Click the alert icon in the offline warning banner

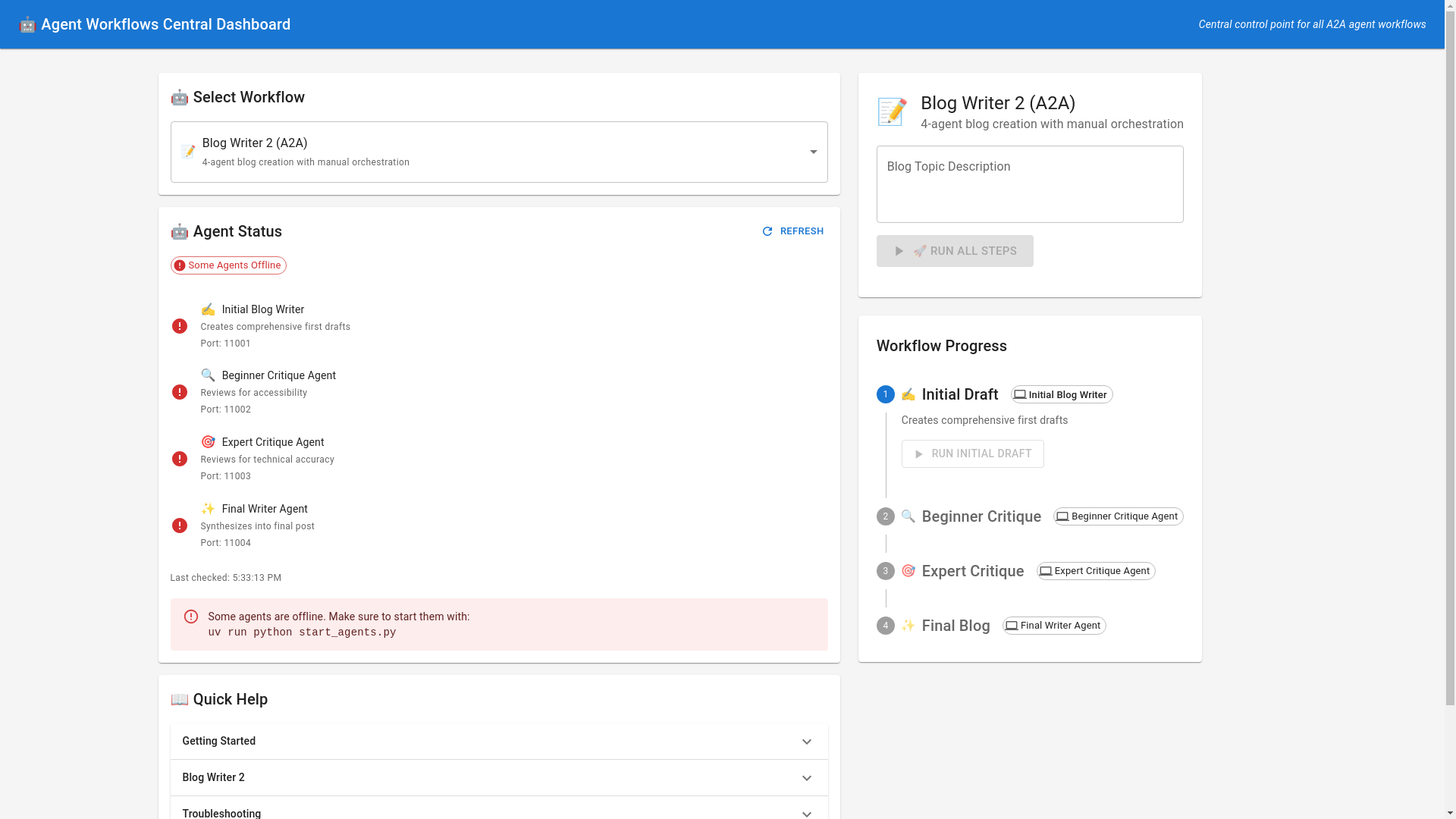point(191,617)
